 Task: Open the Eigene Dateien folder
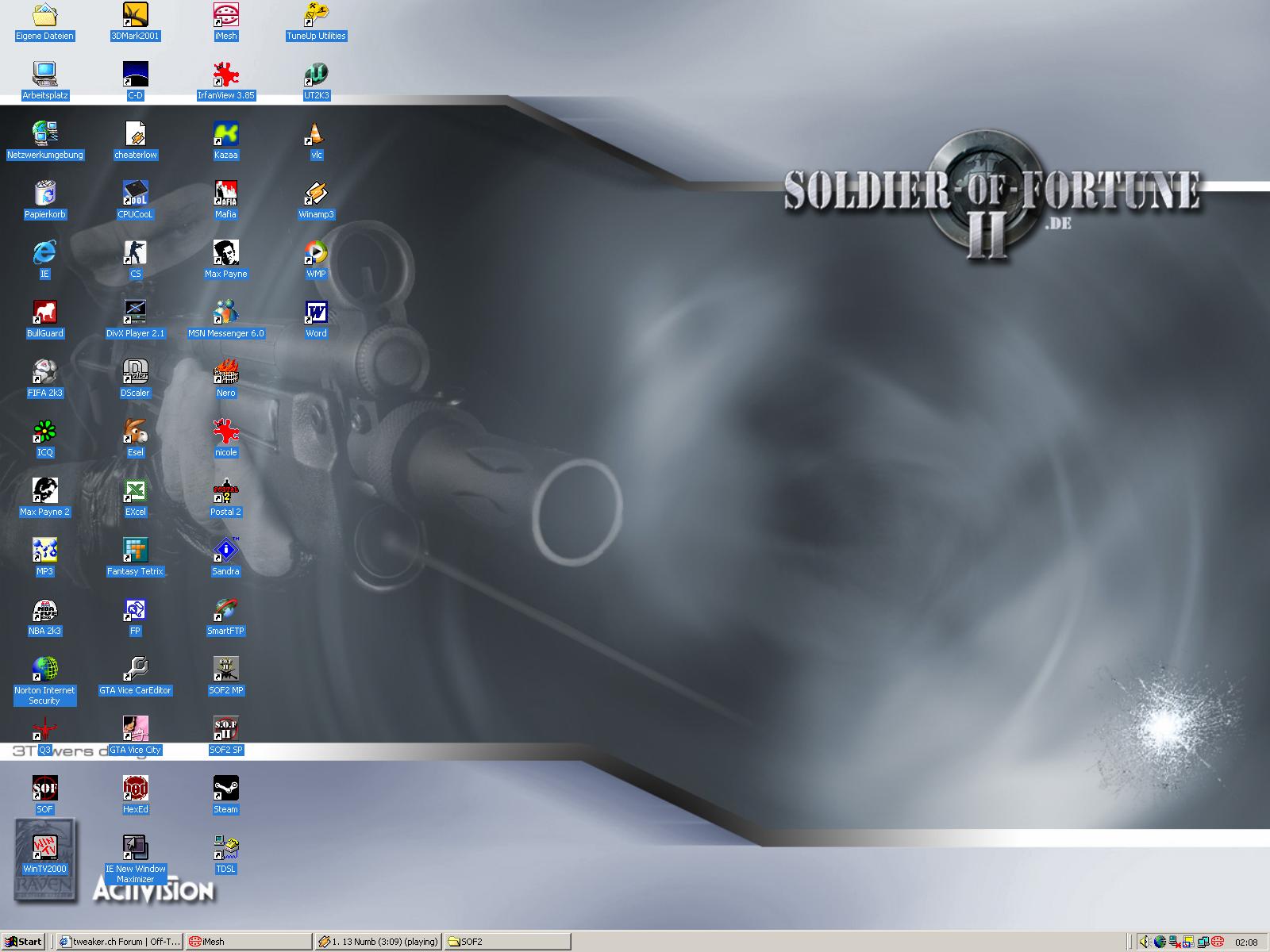44,16
